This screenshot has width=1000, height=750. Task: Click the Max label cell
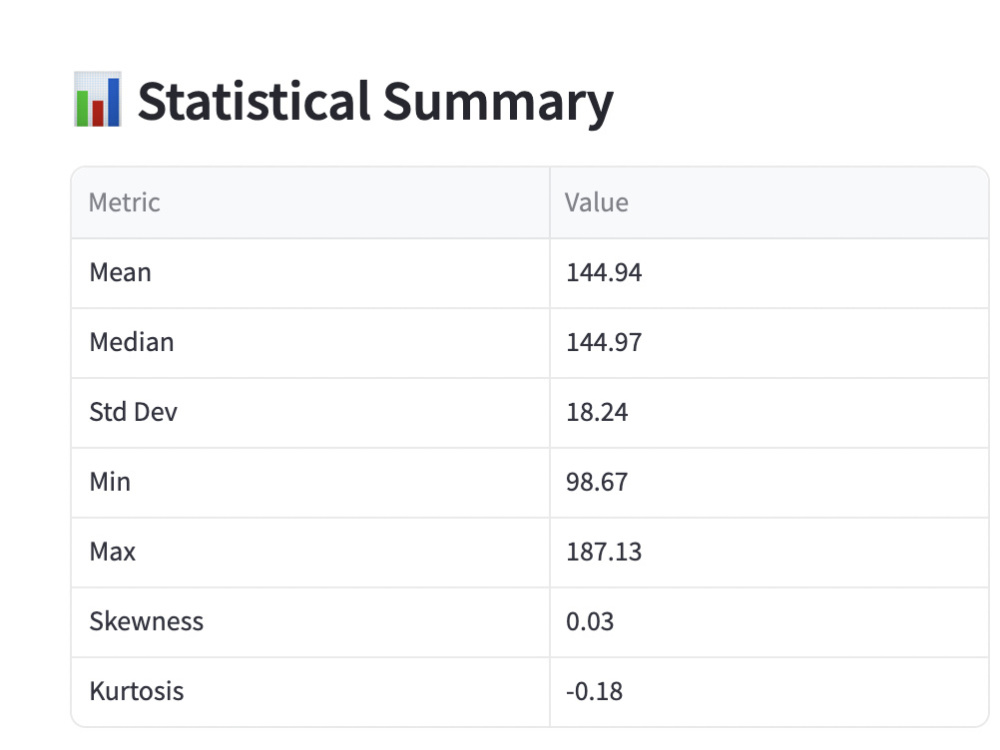click(x=311, y=552)
